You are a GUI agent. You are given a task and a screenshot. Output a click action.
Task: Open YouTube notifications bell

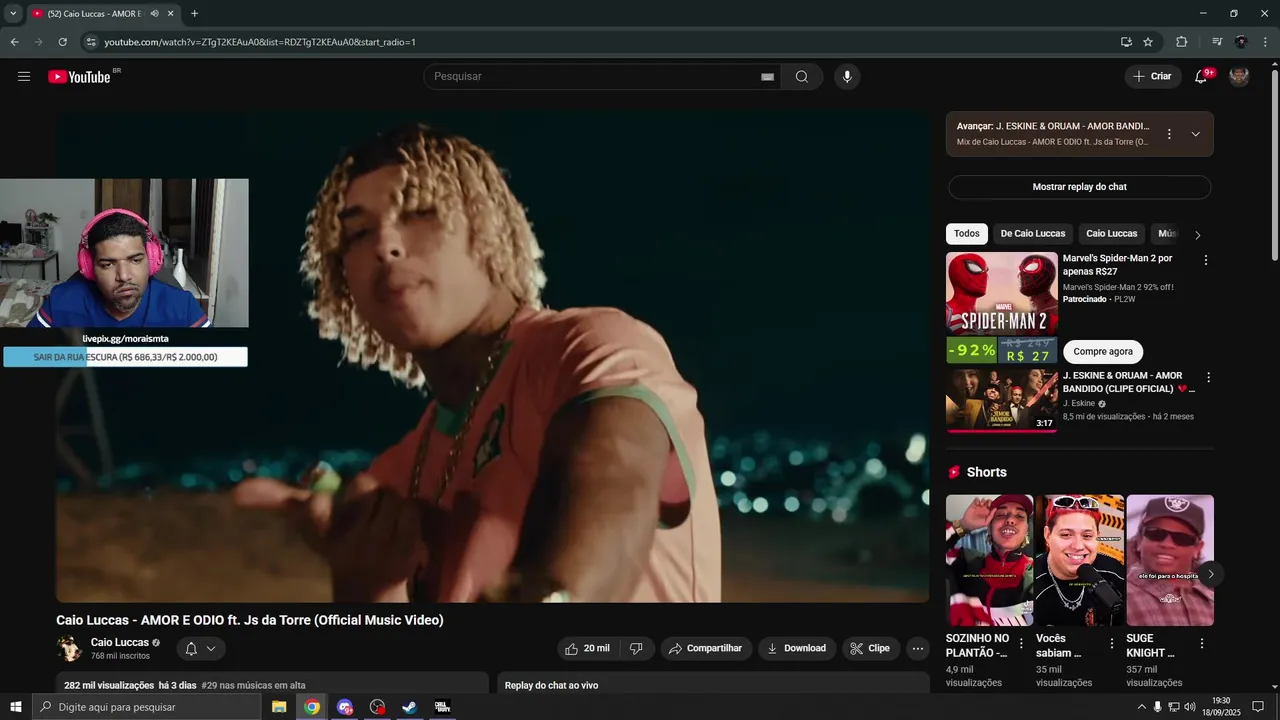1201,77
